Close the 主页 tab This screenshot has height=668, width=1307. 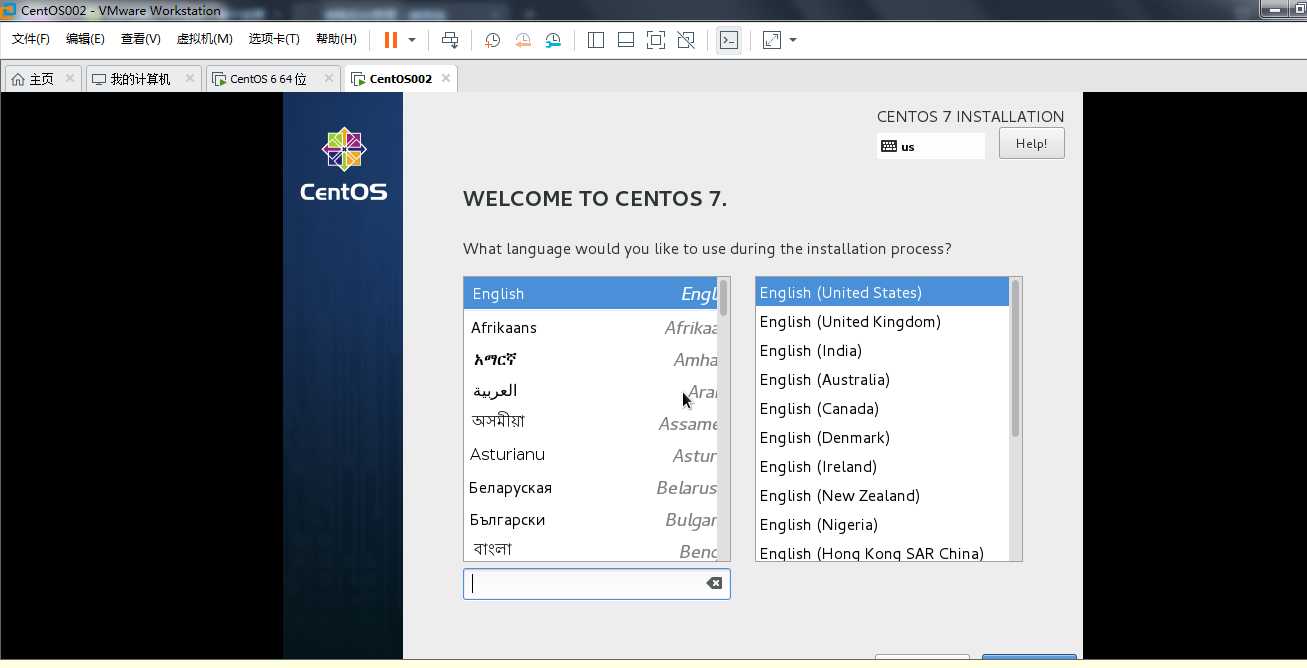(x=70, y=78)
